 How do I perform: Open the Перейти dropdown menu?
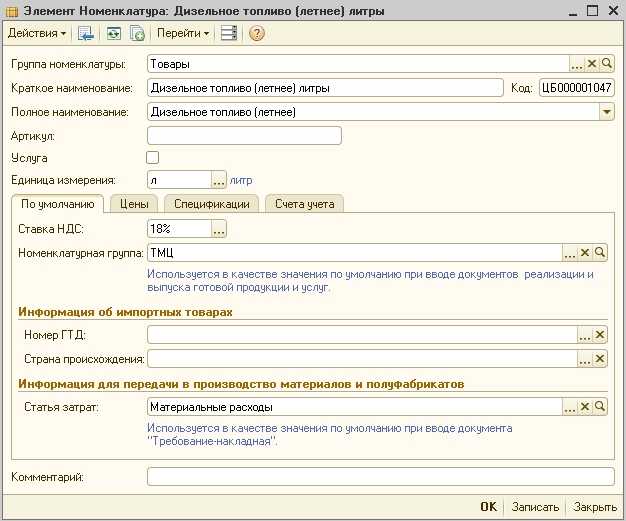183,33
